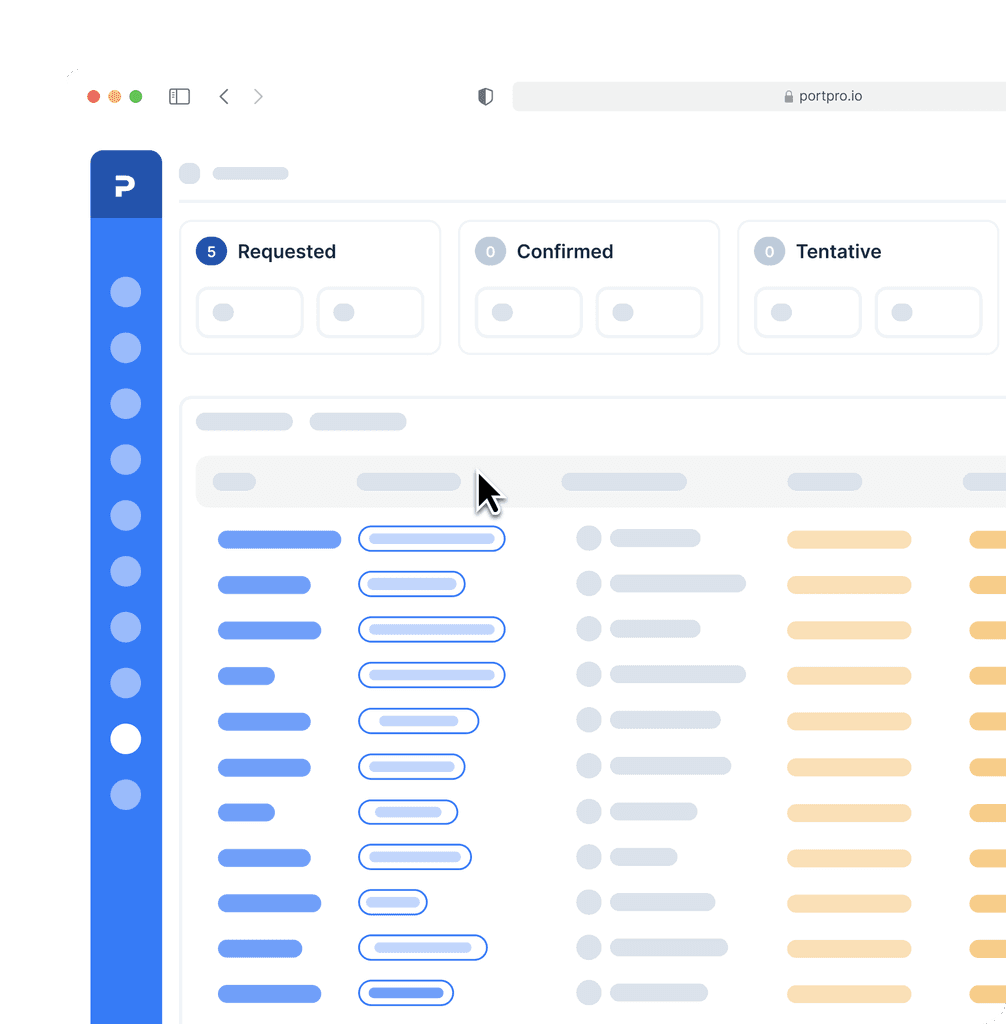Click the left filter pill under Requested
Image resolution: width=1006 pixels, height=1024 pixels.
coord(249,312)
